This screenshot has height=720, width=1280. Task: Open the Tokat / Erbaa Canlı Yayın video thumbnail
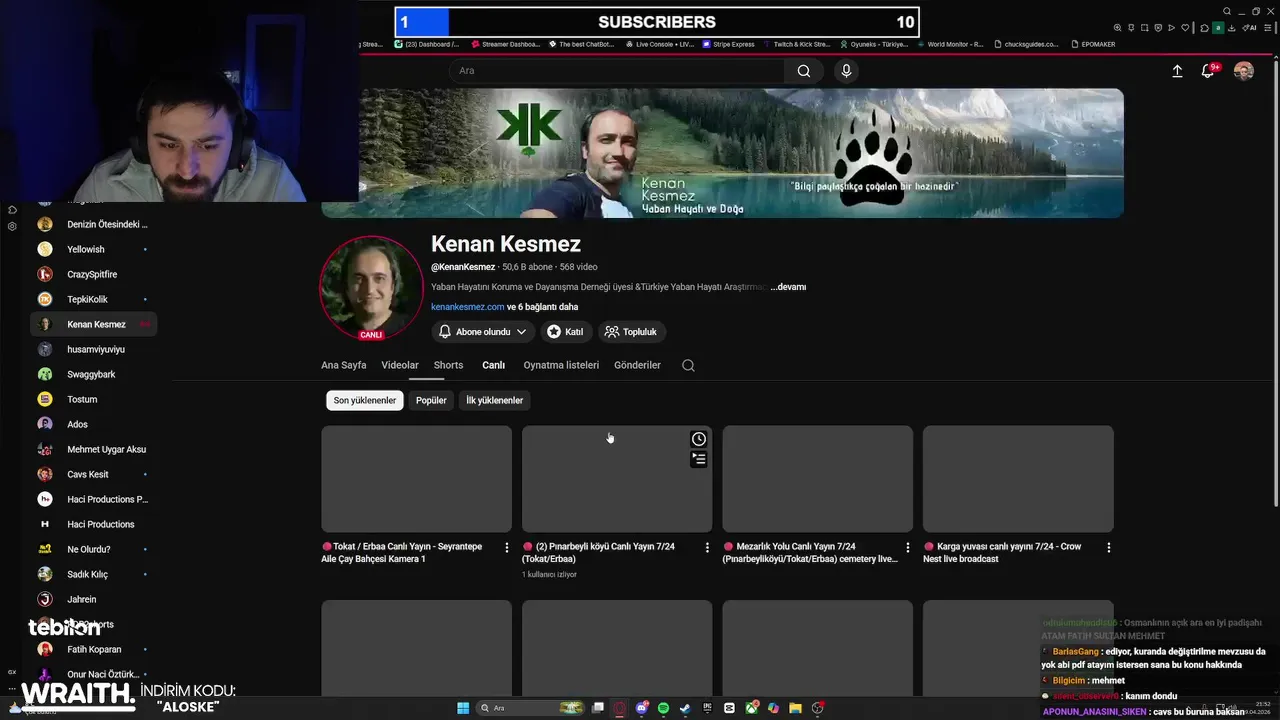click(416, 479)
